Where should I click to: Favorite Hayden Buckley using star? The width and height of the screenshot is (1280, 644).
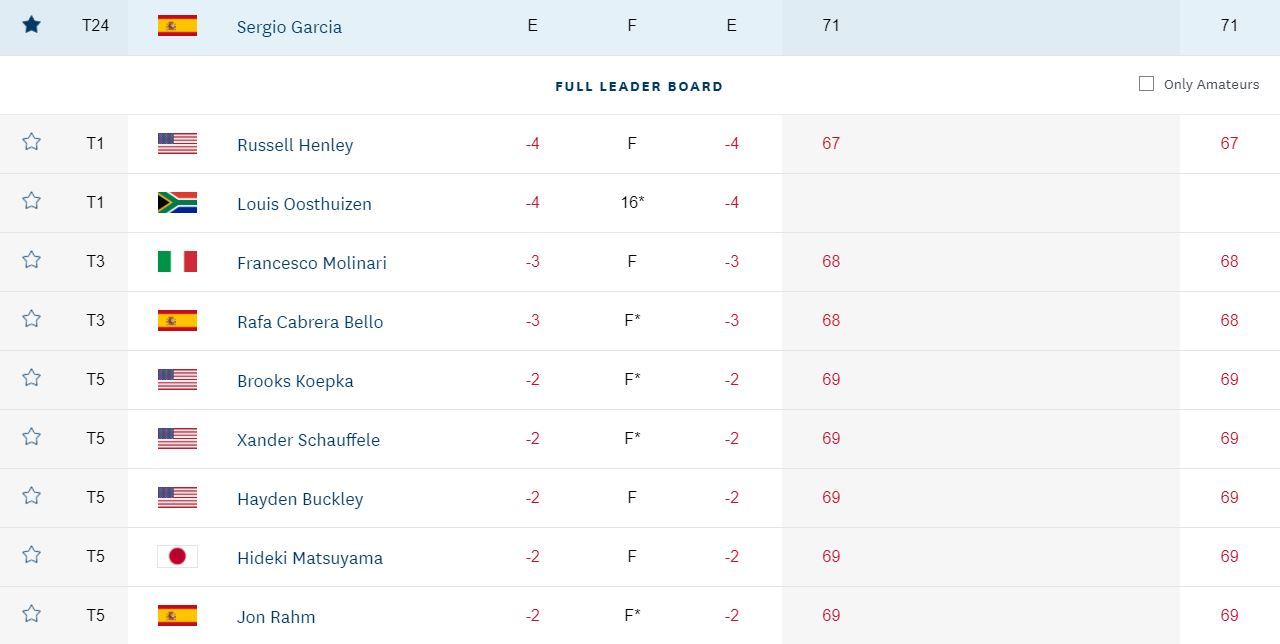(31, 497)
